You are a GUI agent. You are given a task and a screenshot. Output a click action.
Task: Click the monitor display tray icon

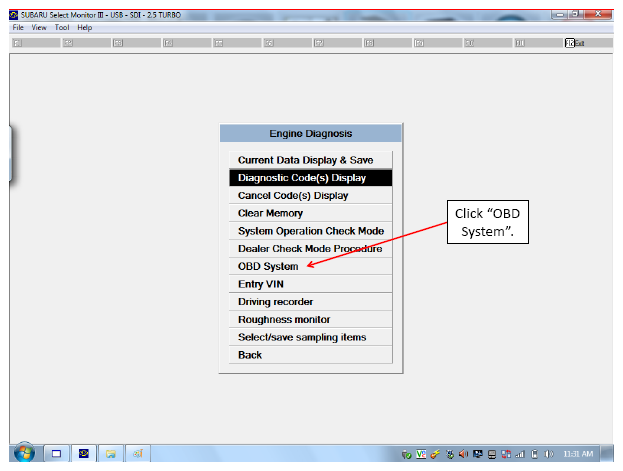point(478,454)
